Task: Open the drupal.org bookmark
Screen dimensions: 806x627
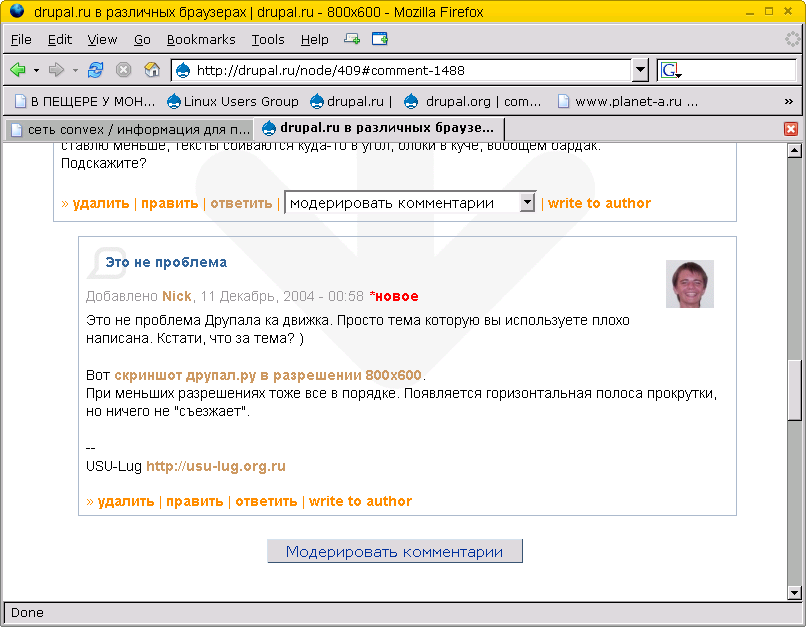Action: pyautogui.click(x=472, y=102)
